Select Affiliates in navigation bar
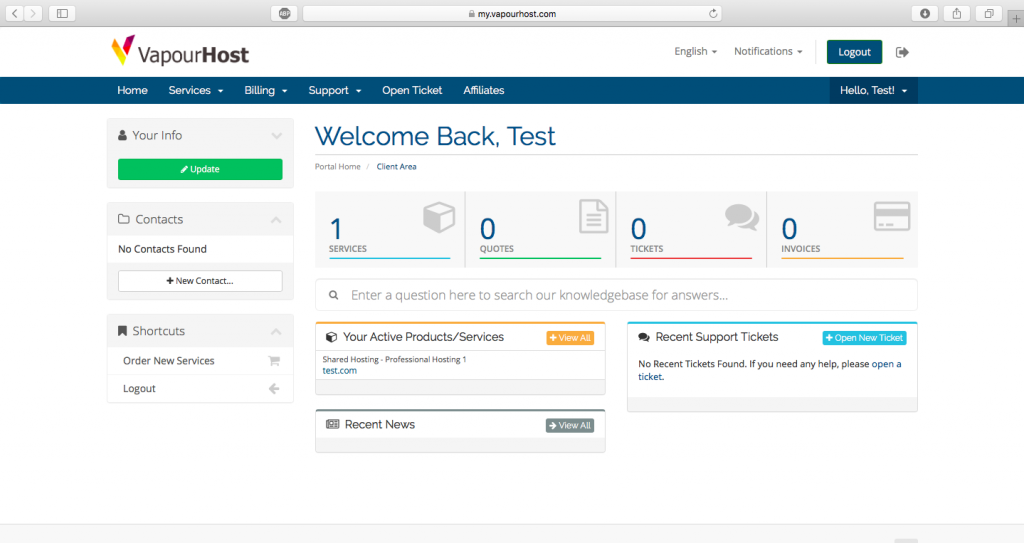 (484, 90)
